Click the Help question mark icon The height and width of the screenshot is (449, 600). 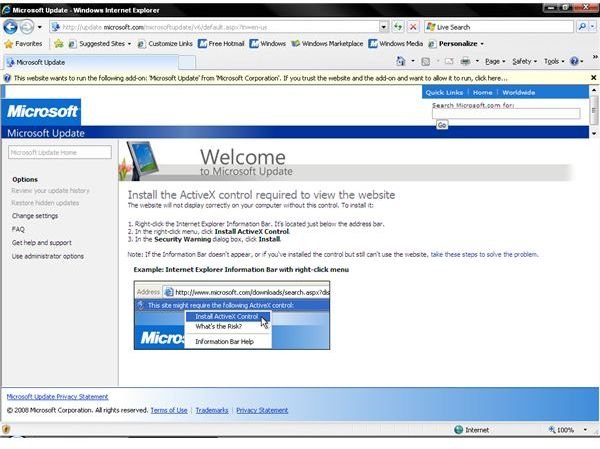tap(574, 61)
